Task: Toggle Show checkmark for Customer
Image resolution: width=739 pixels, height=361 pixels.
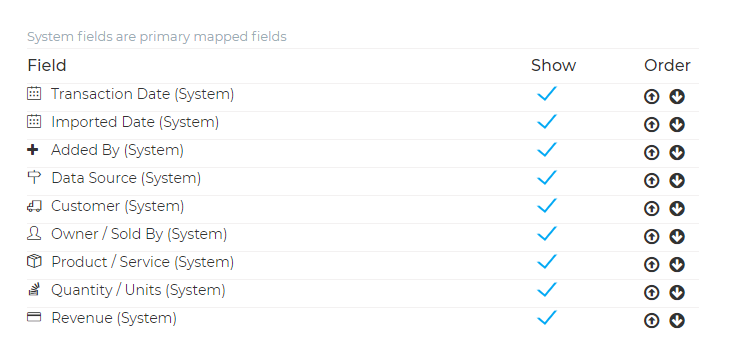Action: click(x=547, y=206)
